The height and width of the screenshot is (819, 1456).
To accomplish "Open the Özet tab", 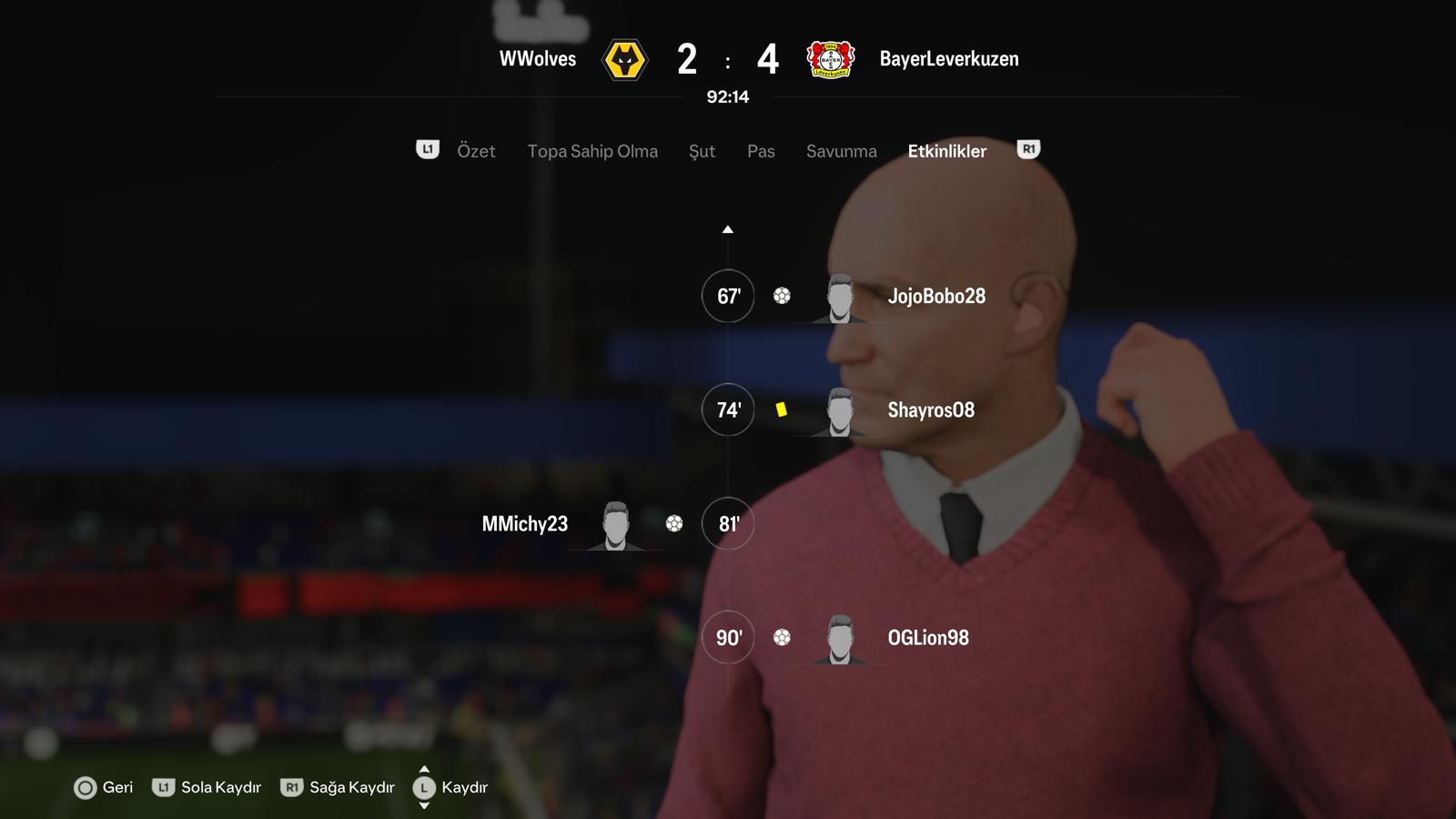I will point(476,151).
